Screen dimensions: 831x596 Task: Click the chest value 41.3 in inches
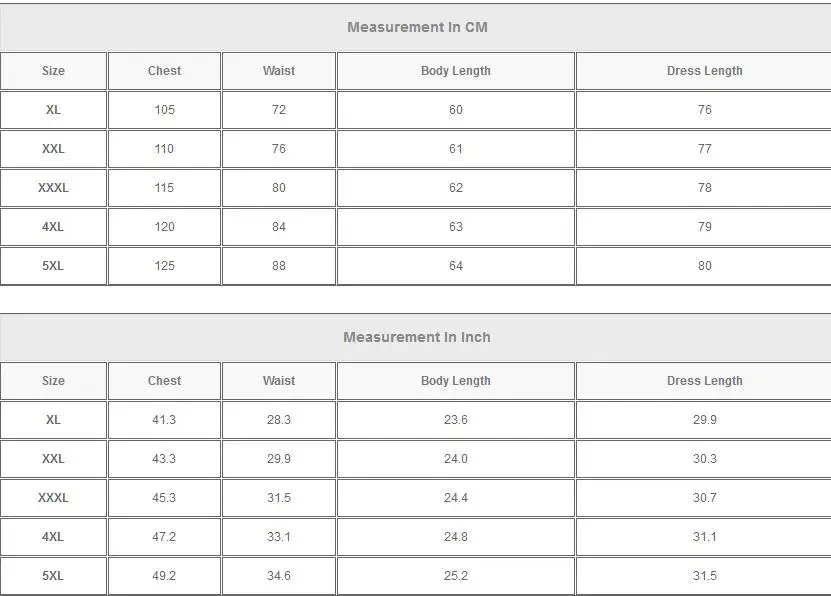coord(164,420)
